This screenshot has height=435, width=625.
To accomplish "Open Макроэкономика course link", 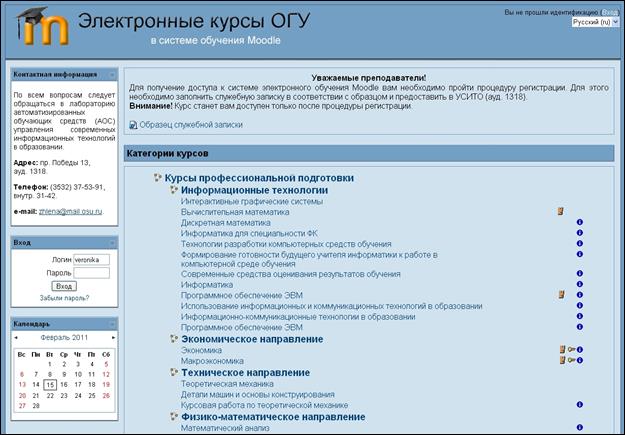I will (212, 361).
